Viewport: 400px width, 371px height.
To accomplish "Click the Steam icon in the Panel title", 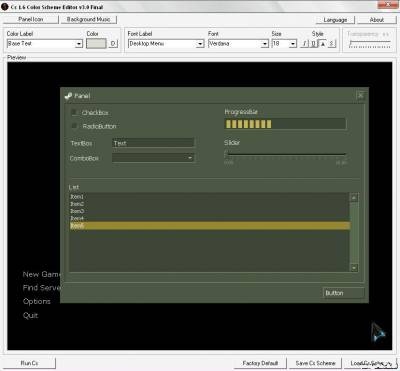I will click(x=68, y=96).
